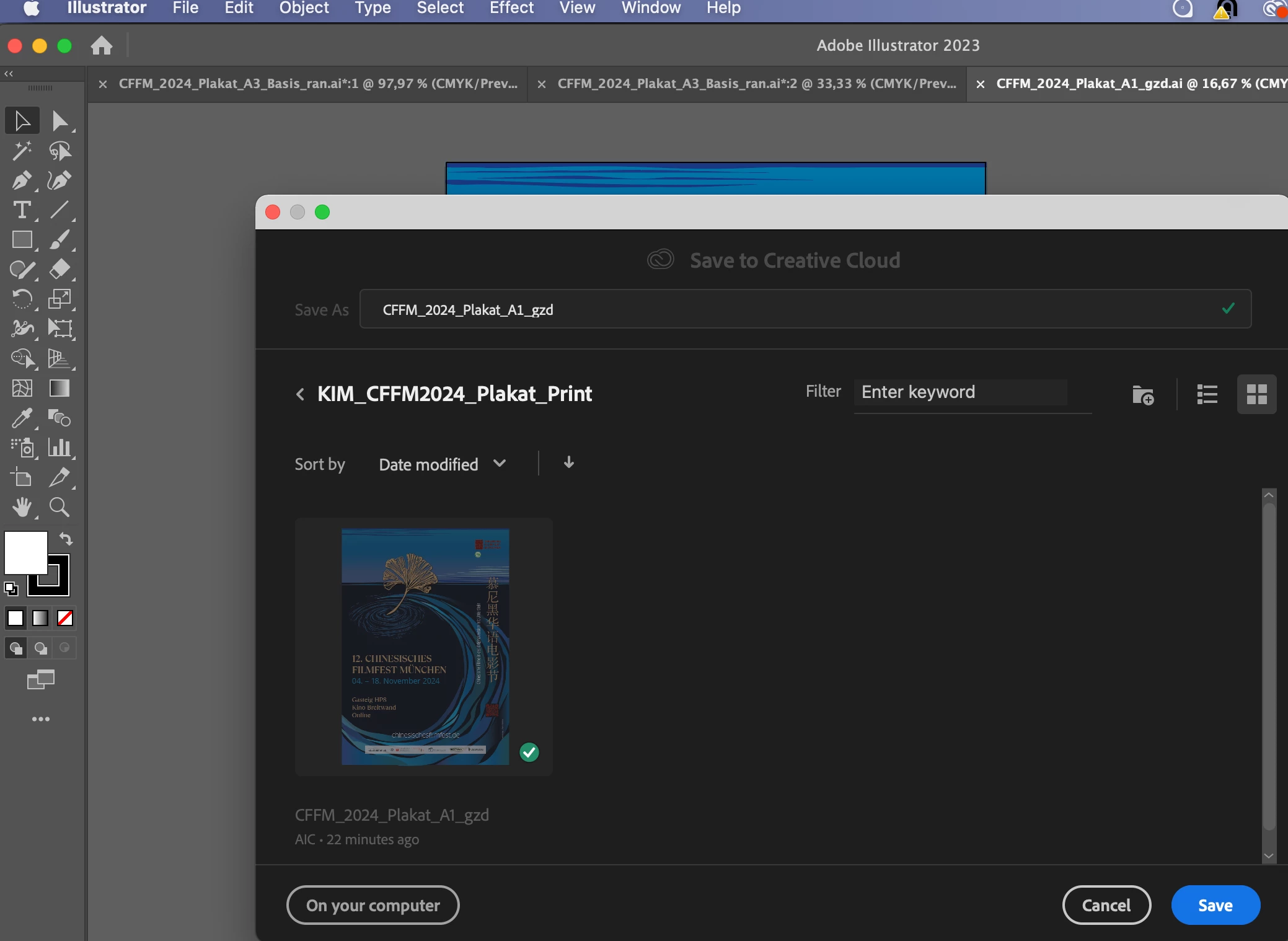Click the Filter keyword input field

pos(960,392)
